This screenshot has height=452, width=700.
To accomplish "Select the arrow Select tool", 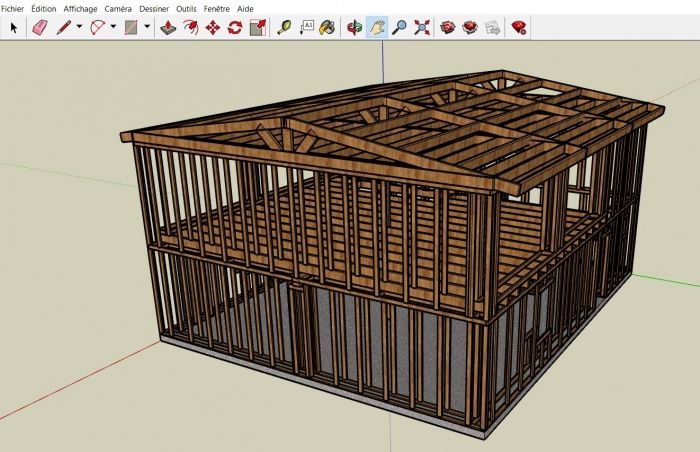I will coord(14,28).
